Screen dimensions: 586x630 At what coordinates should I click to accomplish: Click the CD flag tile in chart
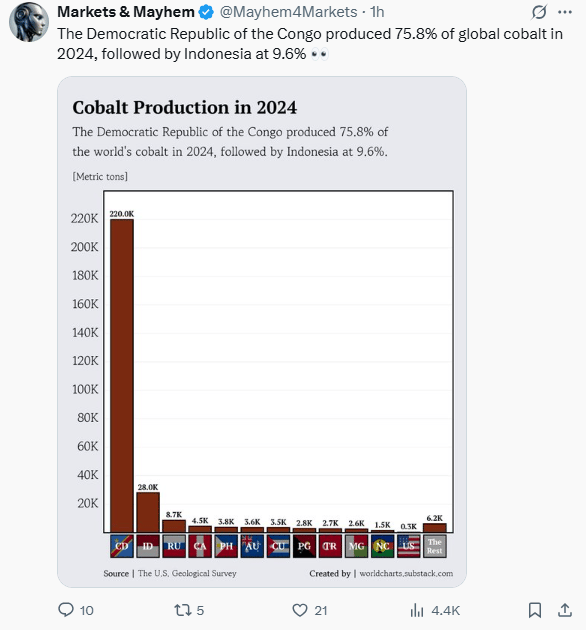[122, 546]
